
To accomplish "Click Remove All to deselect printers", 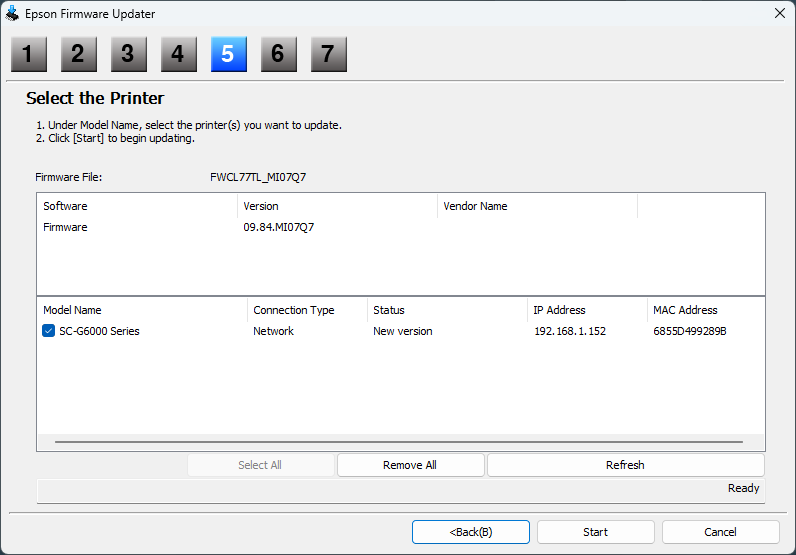I will (410, 465).
